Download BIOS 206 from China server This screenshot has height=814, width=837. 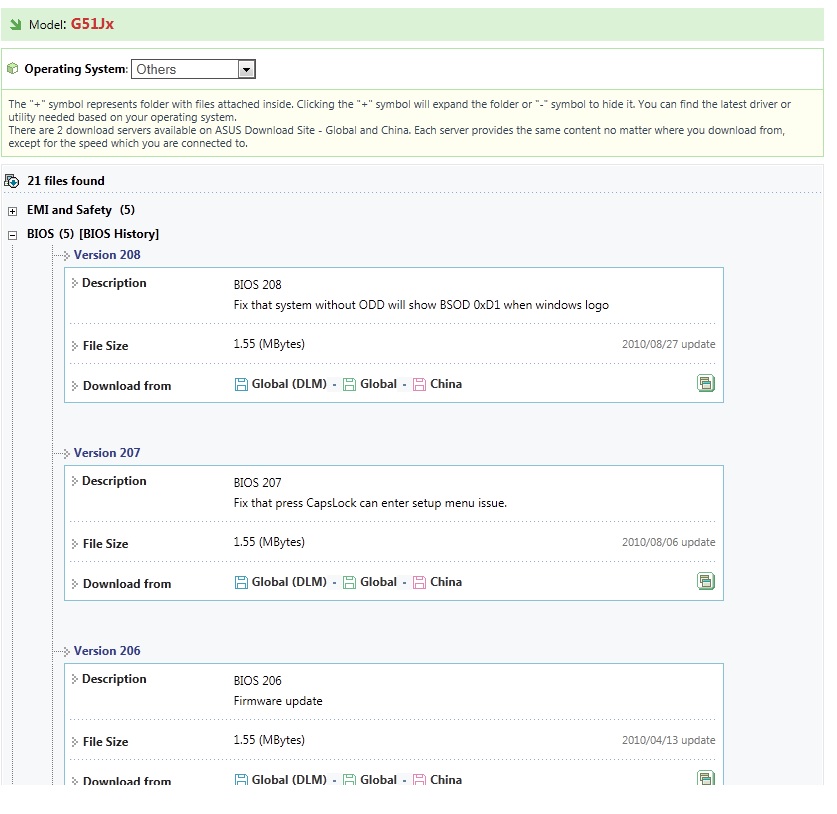(x=446, y=780)
